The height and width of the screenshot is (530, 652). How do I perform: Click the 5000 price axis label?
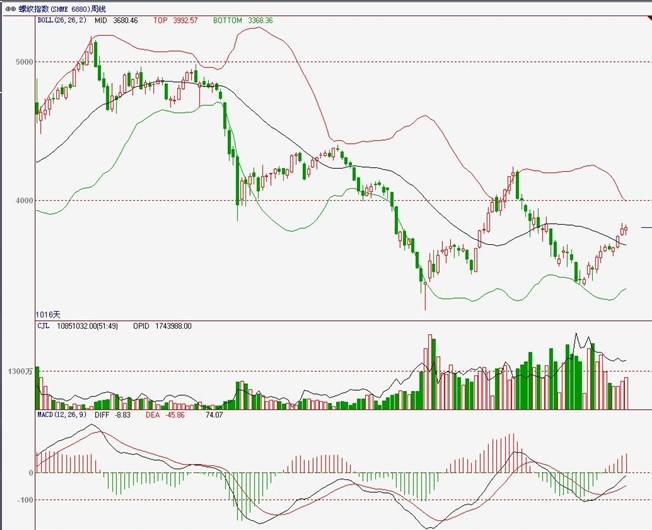tap(24, 62)
